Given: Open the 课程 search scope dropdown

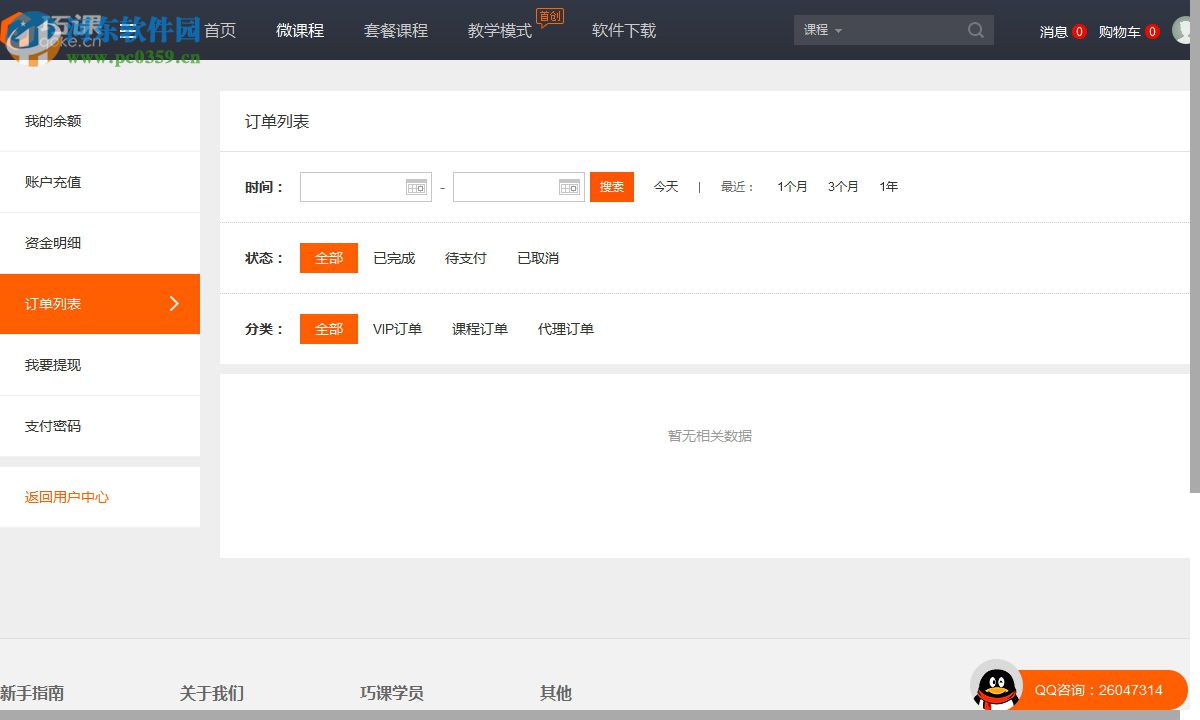Looking at the screenshot, I should tap(820, 30).
